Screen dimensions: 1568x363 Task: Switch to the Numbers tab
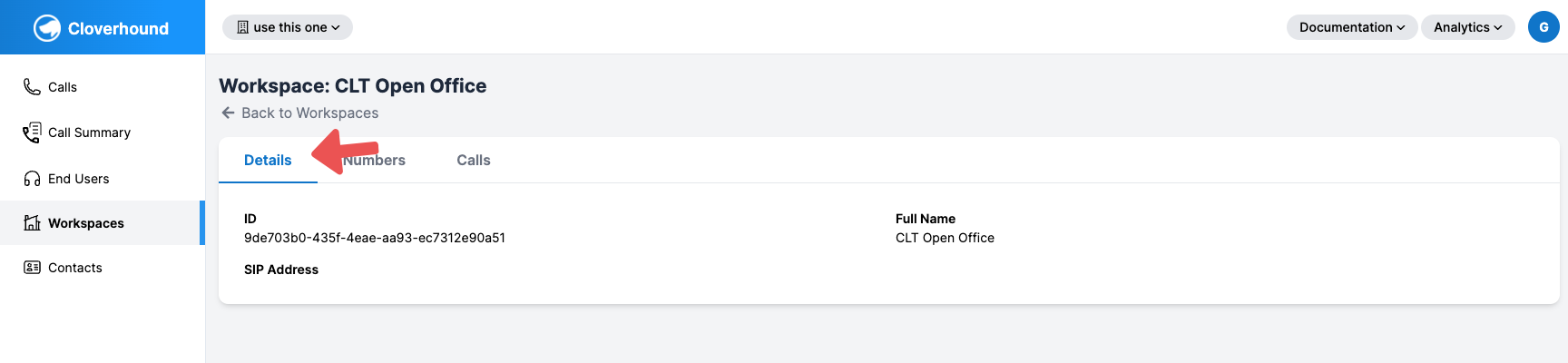pyautogui.click(x=374, y=160)
